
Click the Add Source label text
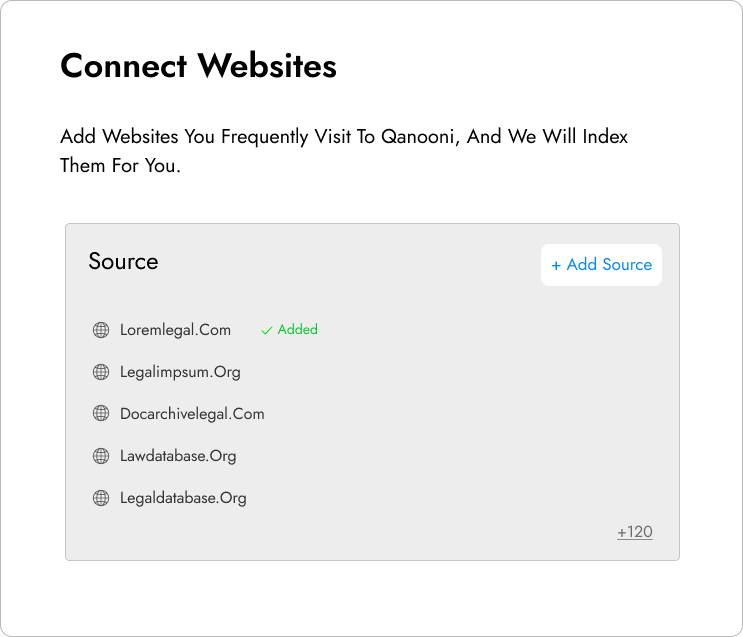[609, 264]
